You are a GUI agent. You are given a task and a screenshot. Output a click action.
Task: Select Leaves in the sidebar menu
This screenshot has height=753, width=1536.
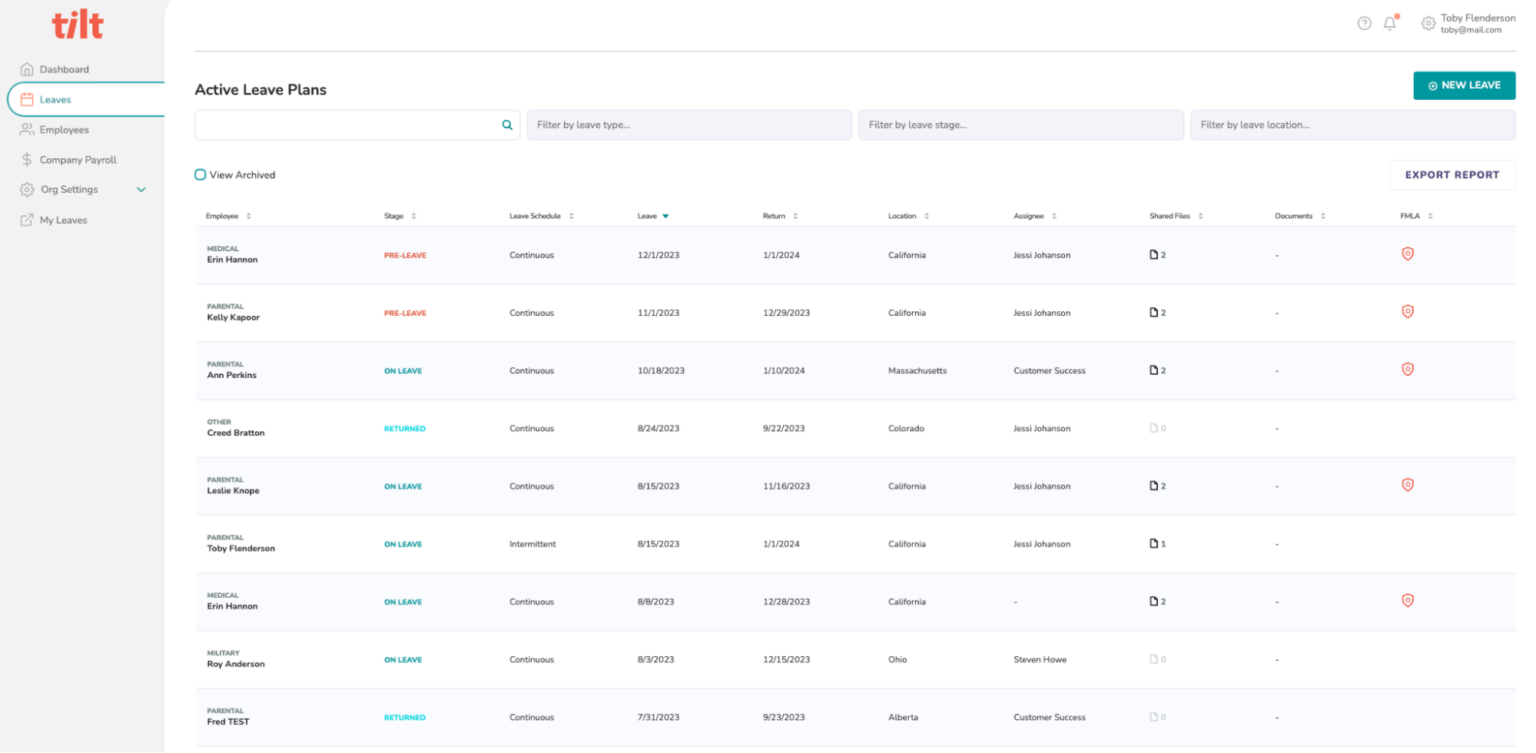(55, 99)
